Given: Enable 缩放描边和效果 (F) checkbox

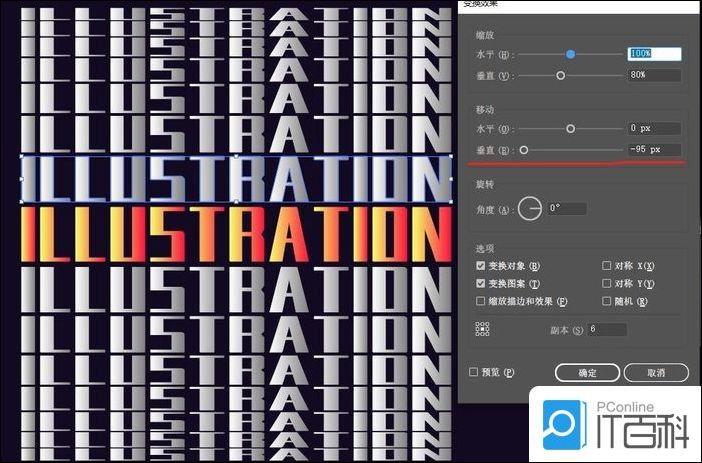Looking at the screenshot, I should click(481, 301).
